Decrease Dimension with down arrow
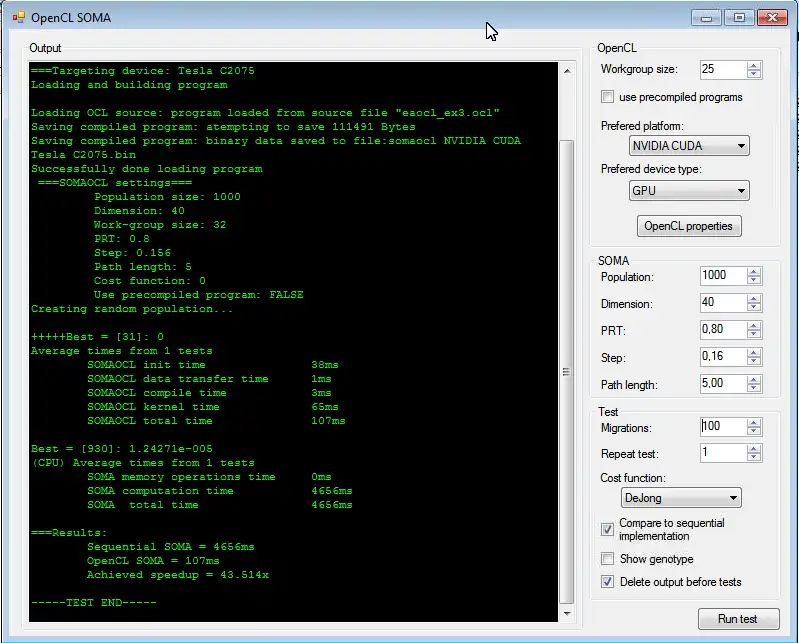Image resolution: width=799 pixels, height=643 pixels. pos(754,307)
